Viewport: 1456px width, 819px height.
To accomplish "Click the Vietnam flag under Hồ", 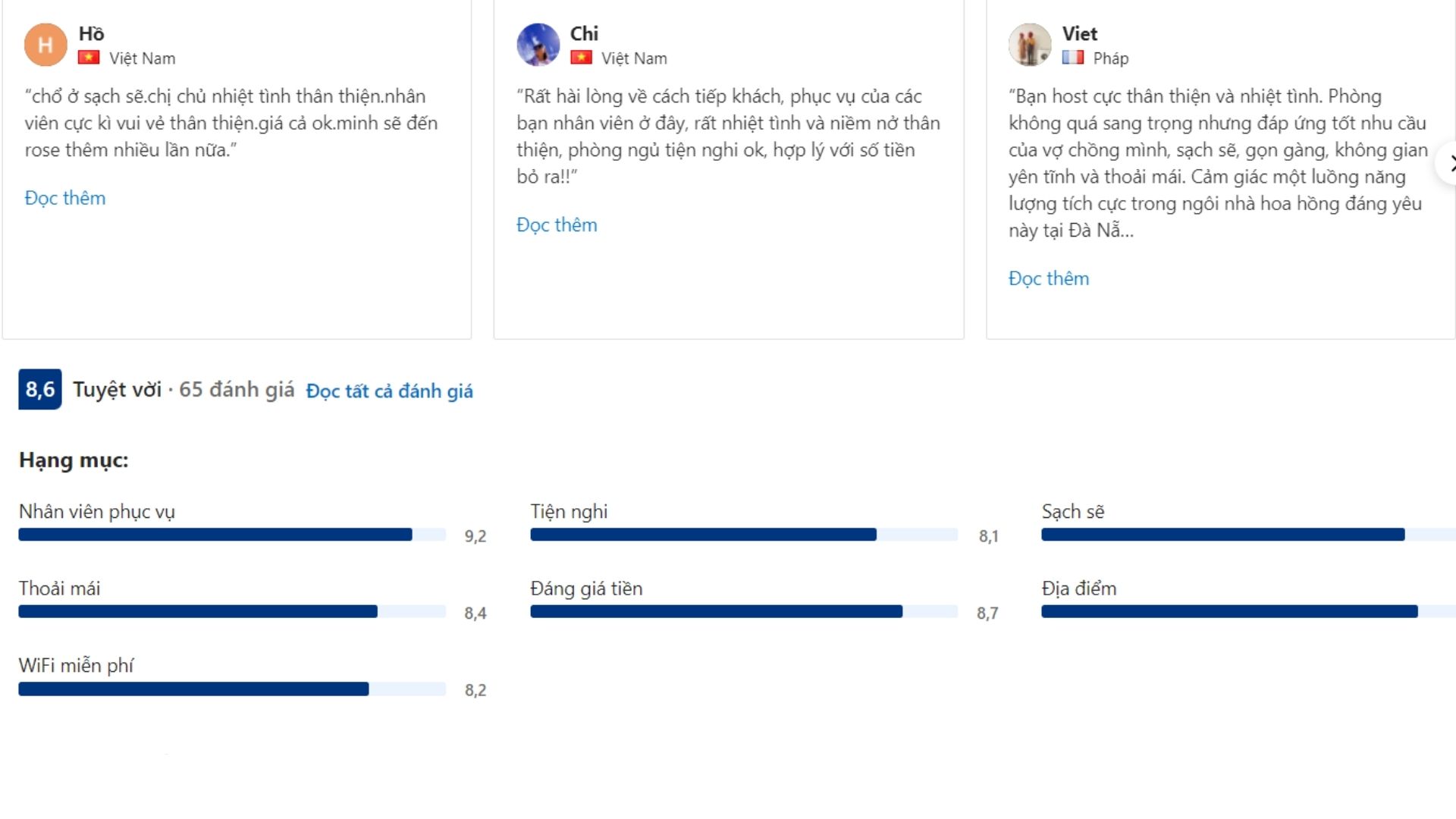I will point(89,58).
